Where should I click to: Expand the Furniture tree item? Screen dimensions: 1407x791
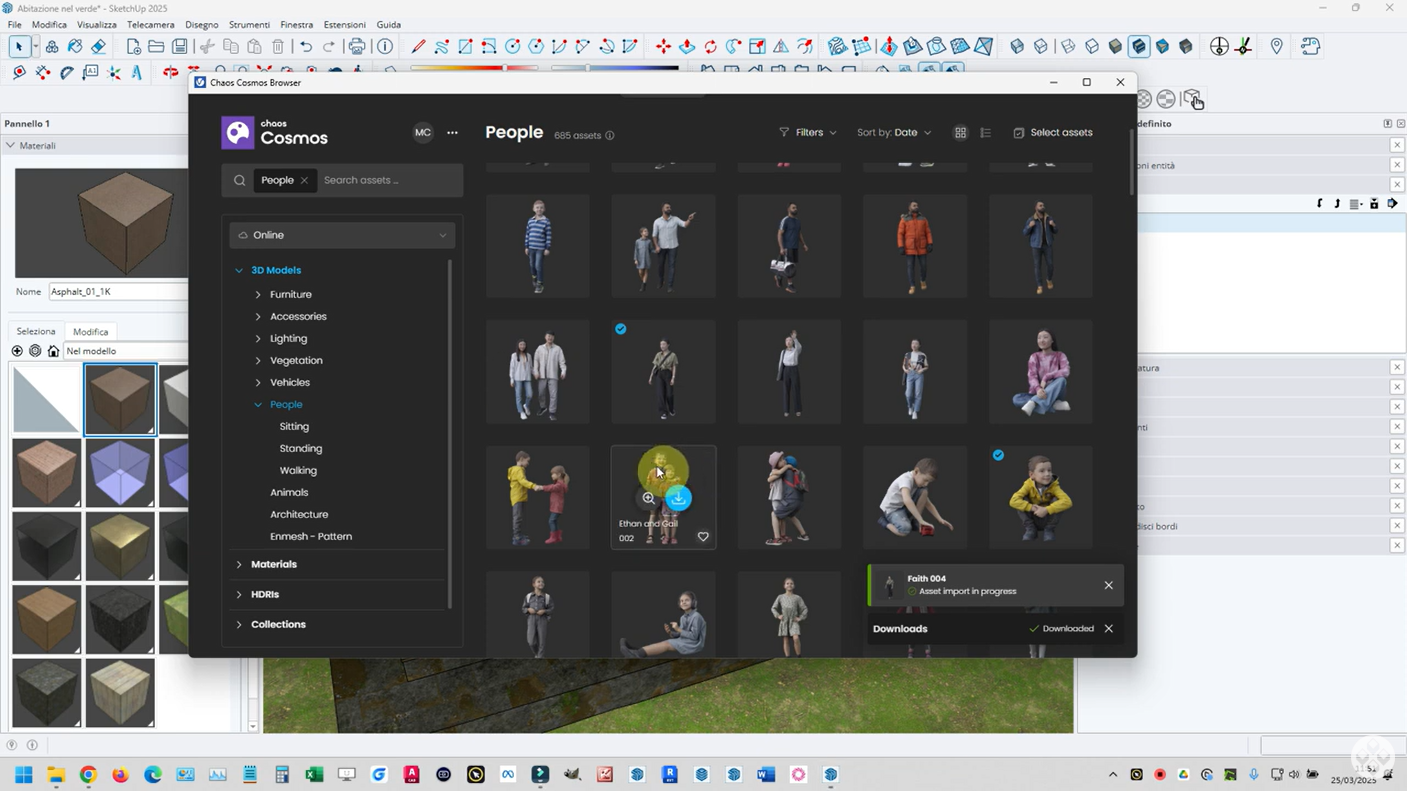click(x=258, y=295)
